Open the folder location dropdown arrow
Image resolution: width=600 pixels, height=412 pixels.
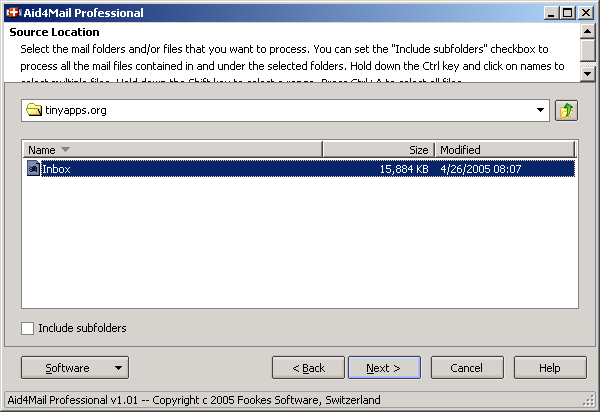(x=541, y=110)
